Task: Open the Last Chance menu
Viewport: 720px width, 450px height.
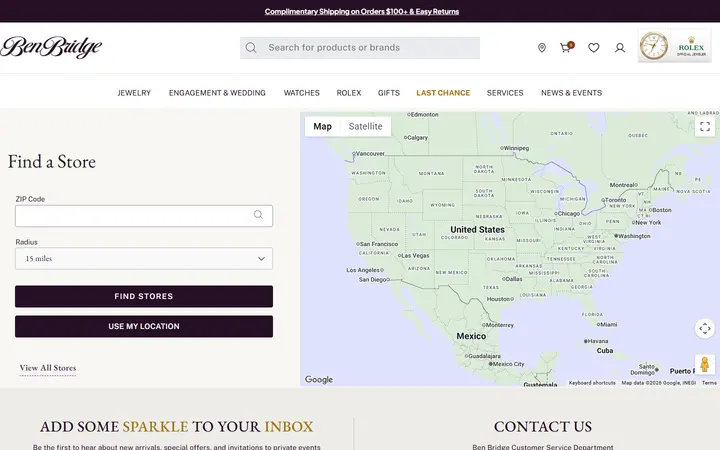Action: (443, 93)
